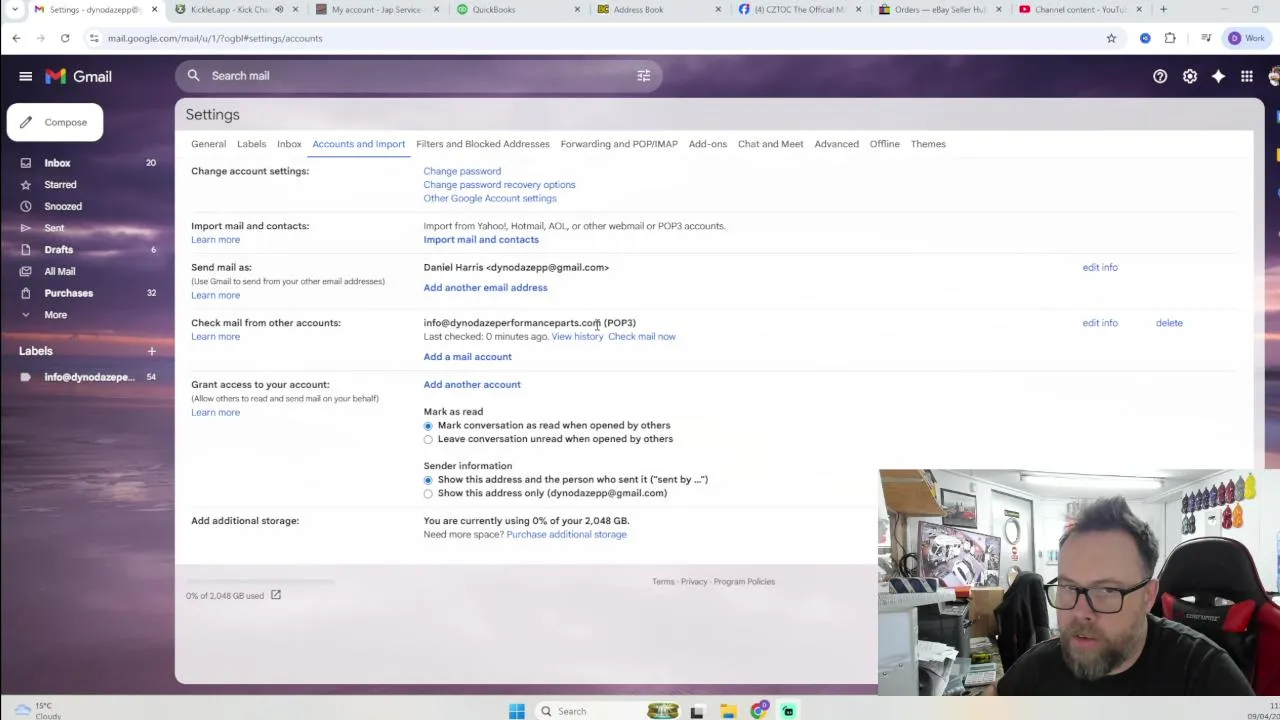Open Settings gear icon
This screenshot has width=1280, height=720.
1190,77
